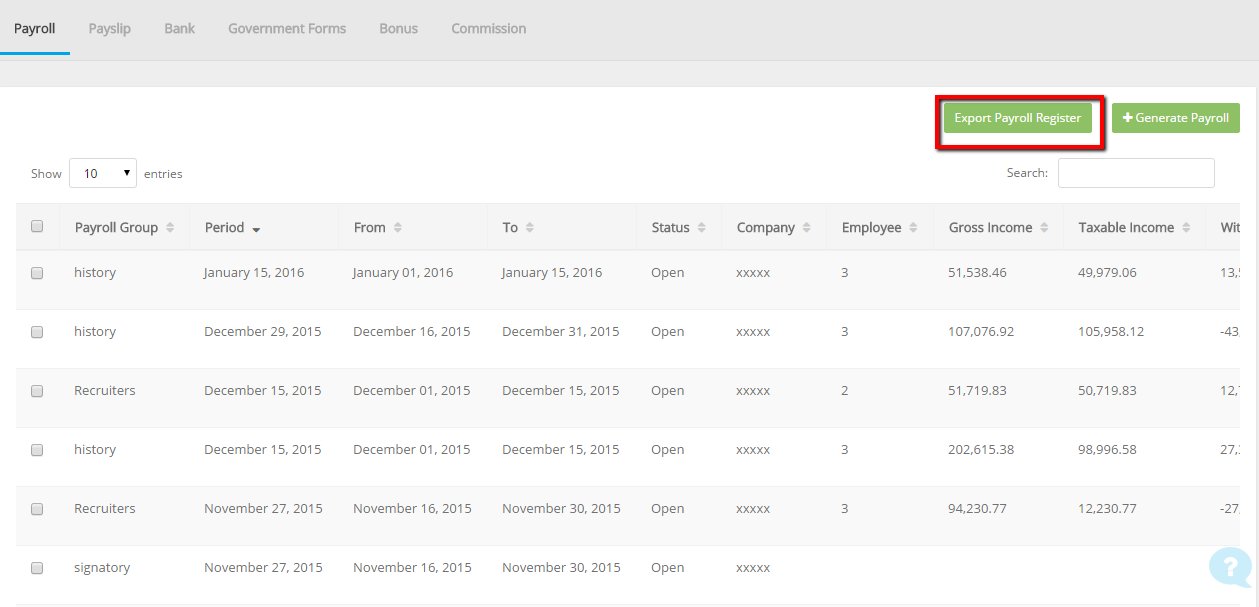Click gross income 51,719.83 cell
The image size is (1259, 607).
977,391
